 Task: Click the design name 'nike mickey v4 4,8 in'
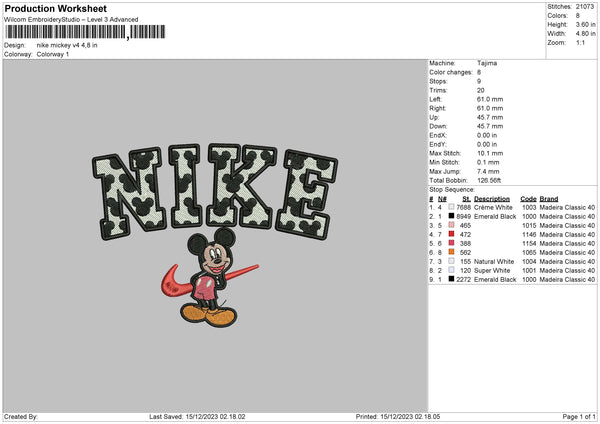coord(67,45)
